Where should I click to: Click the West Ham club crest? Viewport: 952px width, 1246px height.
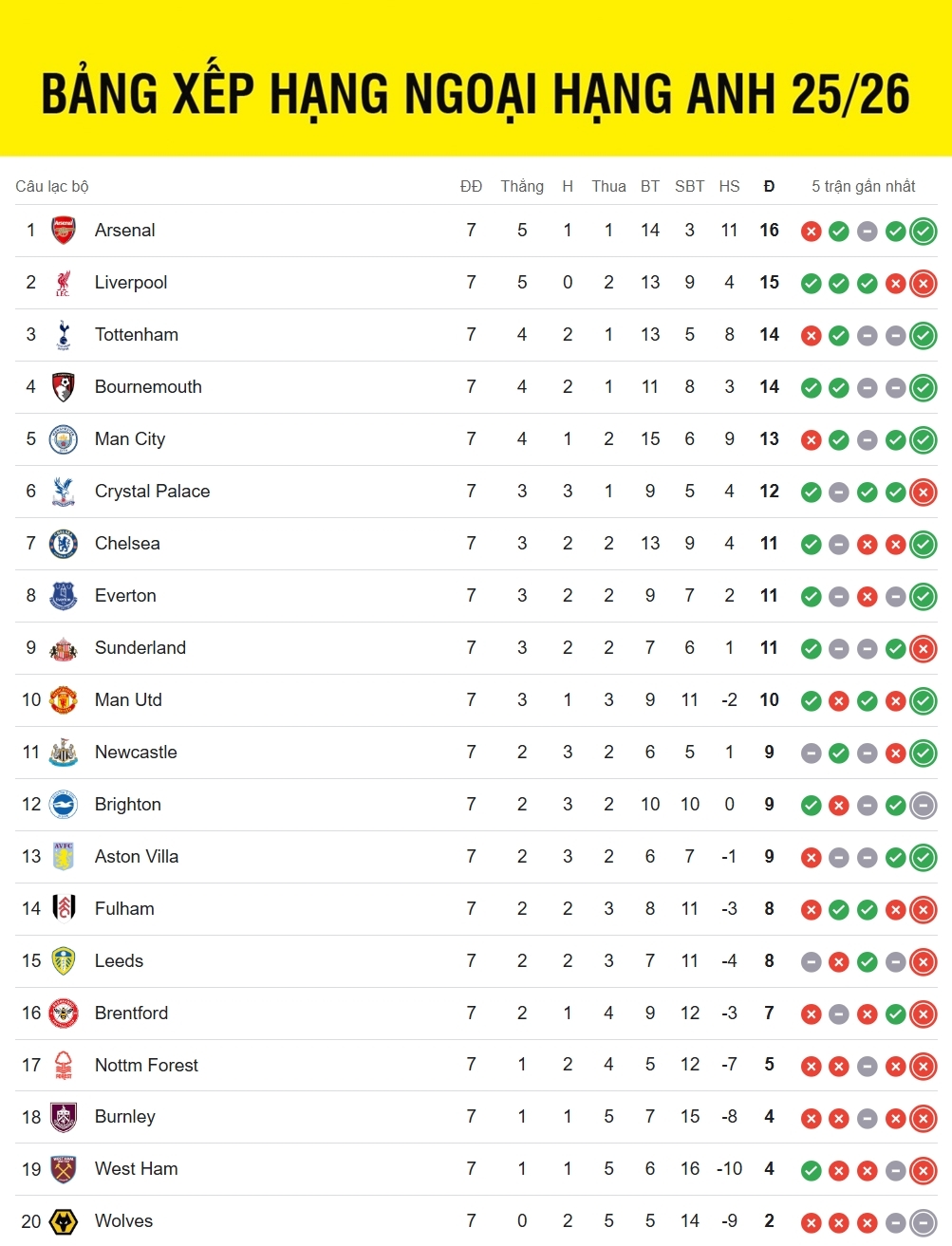tap(64, 1169)
